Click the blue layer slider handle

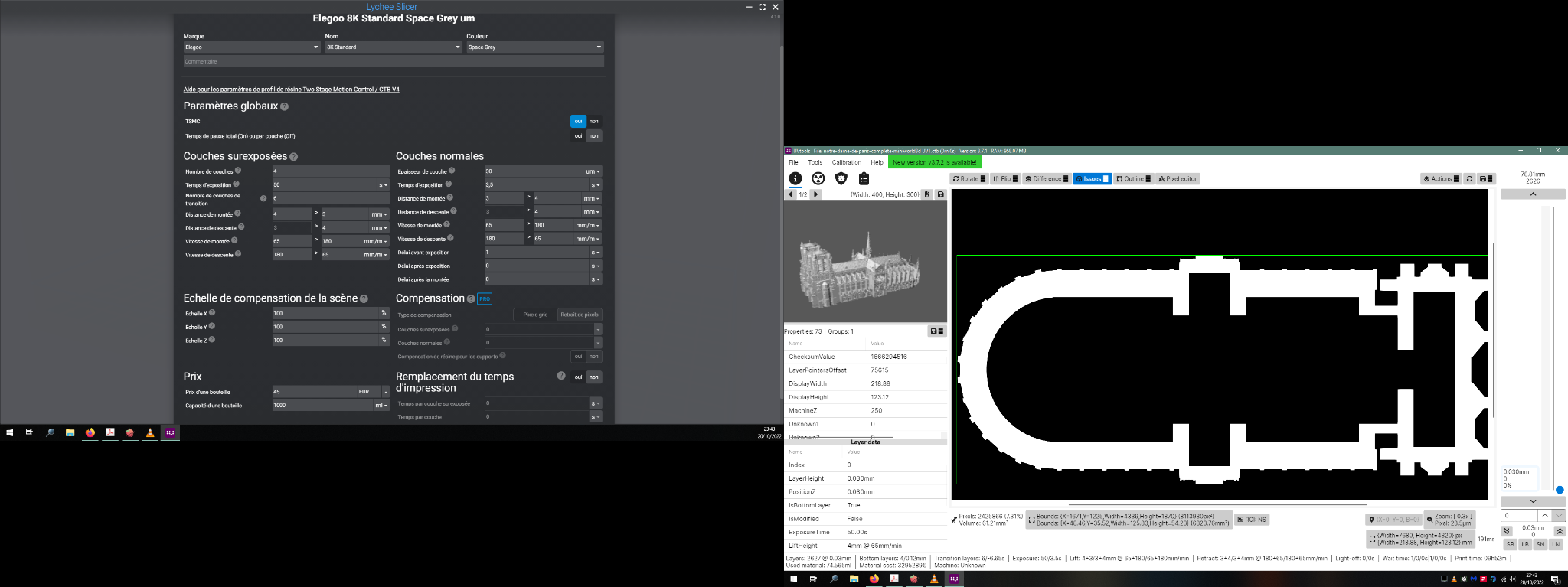coord(1560,490)
